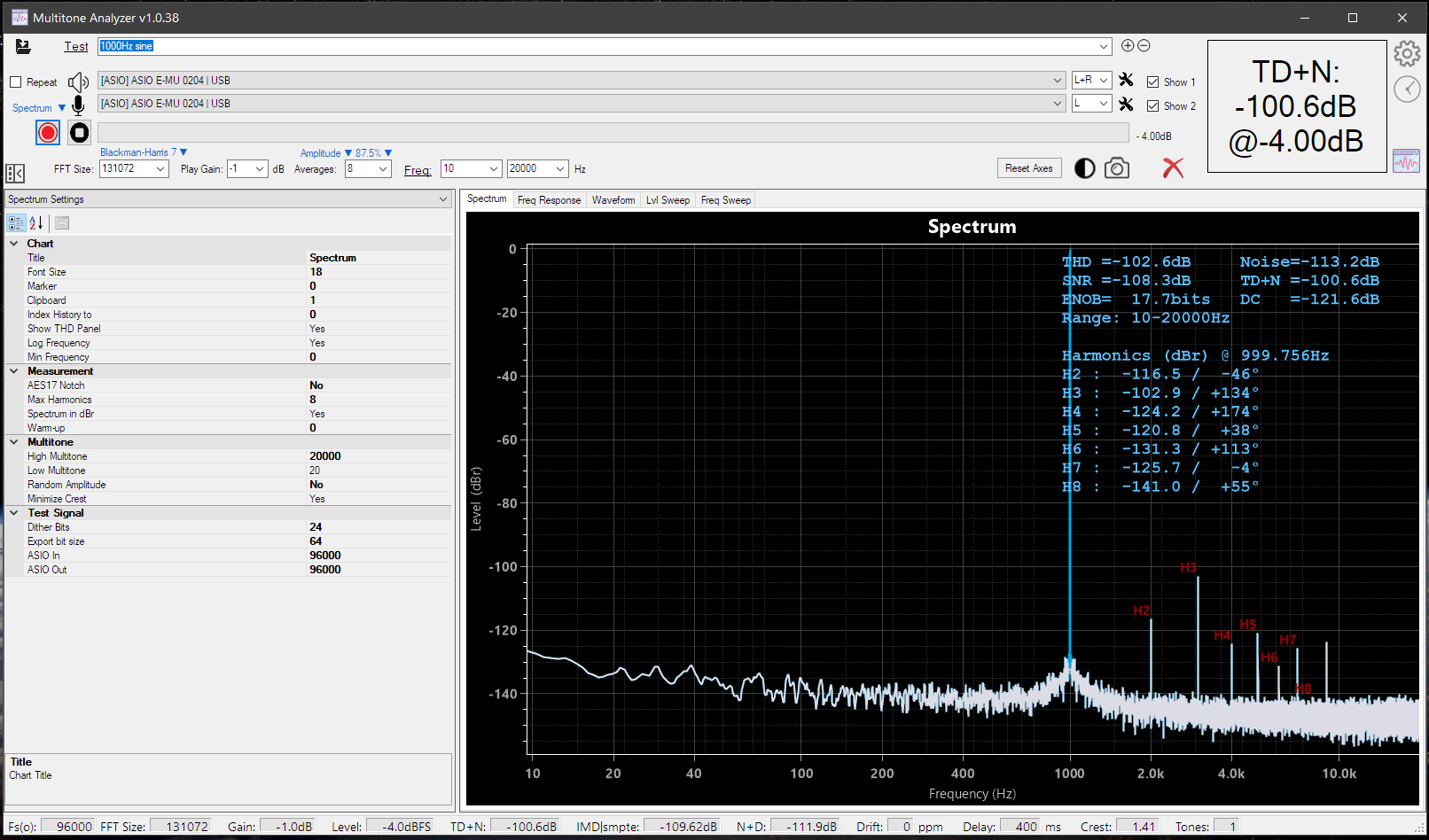The width and height of the screenshot is (1429, 840).
Task: Switch to the Freq Sweep tab
Action: (726, 200)
